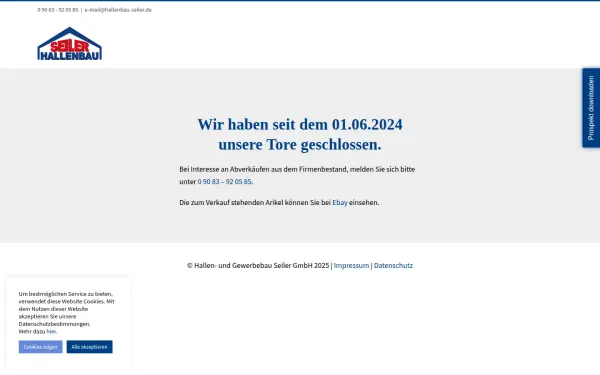Viewport: 600px width, 375px height.
Task: Open the Prospekt downloaden side tab
Action: coord(591,108)
